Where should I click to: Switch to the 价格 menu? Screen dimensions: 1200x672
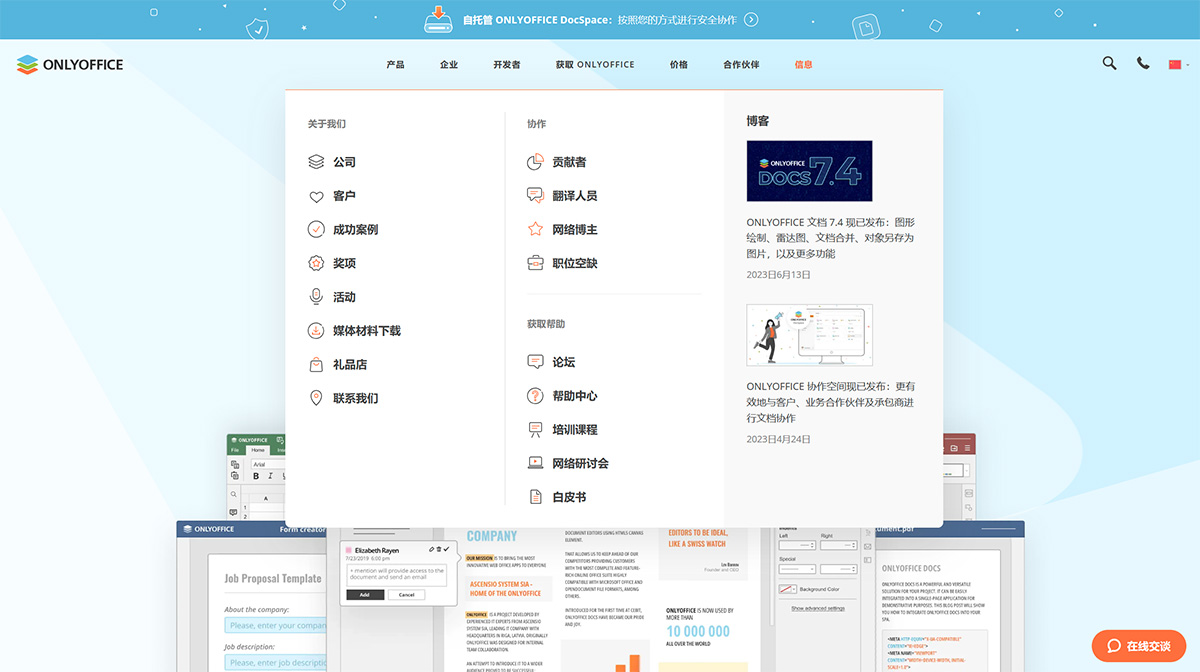678,63
